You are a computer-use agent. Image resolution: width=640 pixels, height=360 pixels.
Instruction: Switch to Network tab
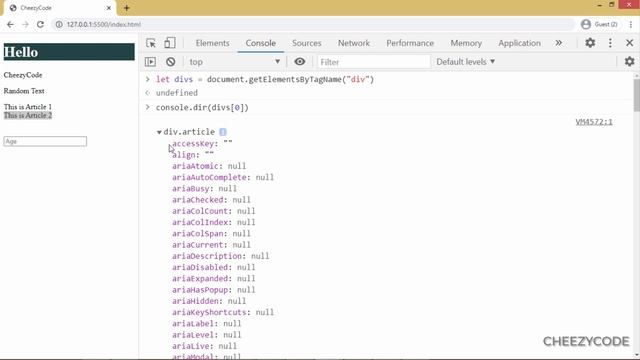(x=353, y=43)
